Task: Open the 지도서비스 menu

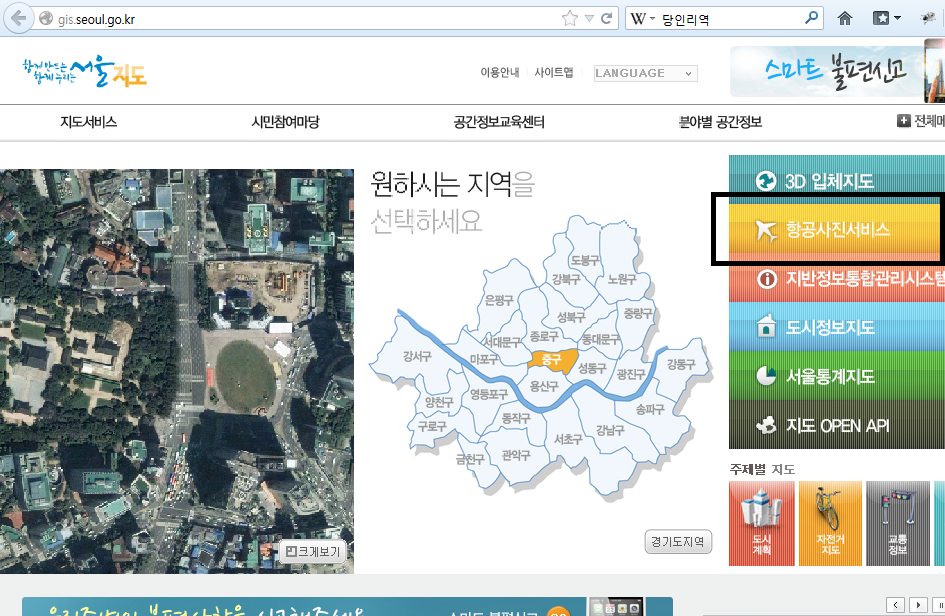Action: click(x=89, y=122)
